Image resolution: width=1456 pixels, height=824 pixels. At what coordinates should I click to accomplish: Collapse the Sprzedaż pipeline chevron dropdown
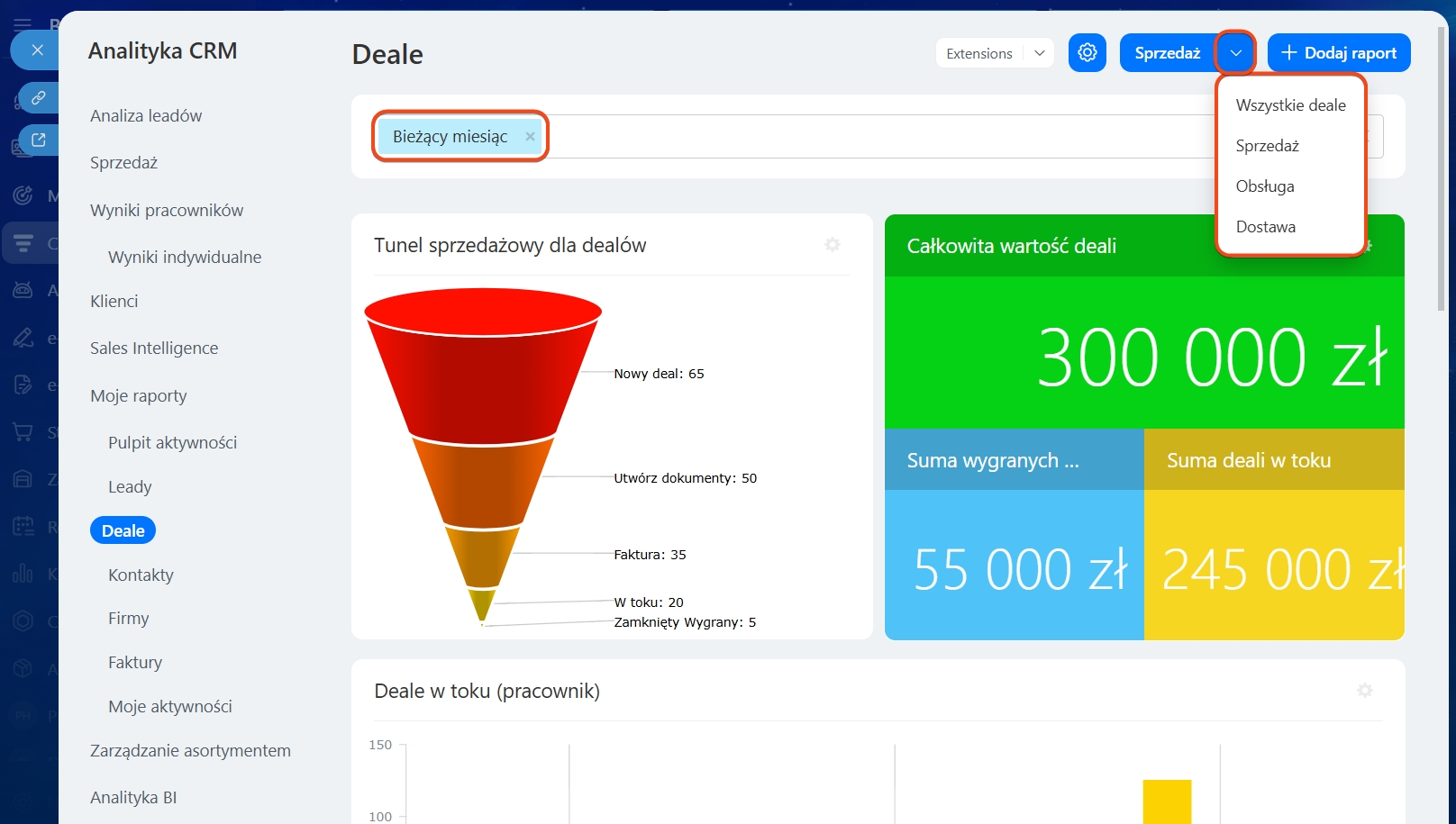point(1235,53)
